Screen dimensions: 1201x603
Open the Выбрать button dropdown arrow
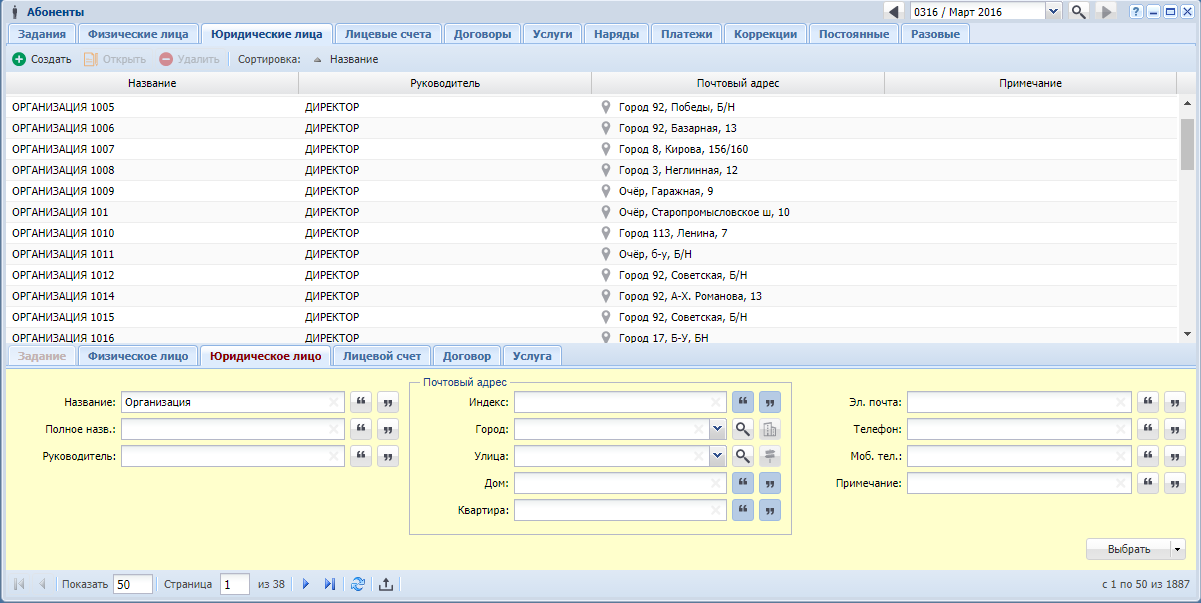pos(1177,549)
